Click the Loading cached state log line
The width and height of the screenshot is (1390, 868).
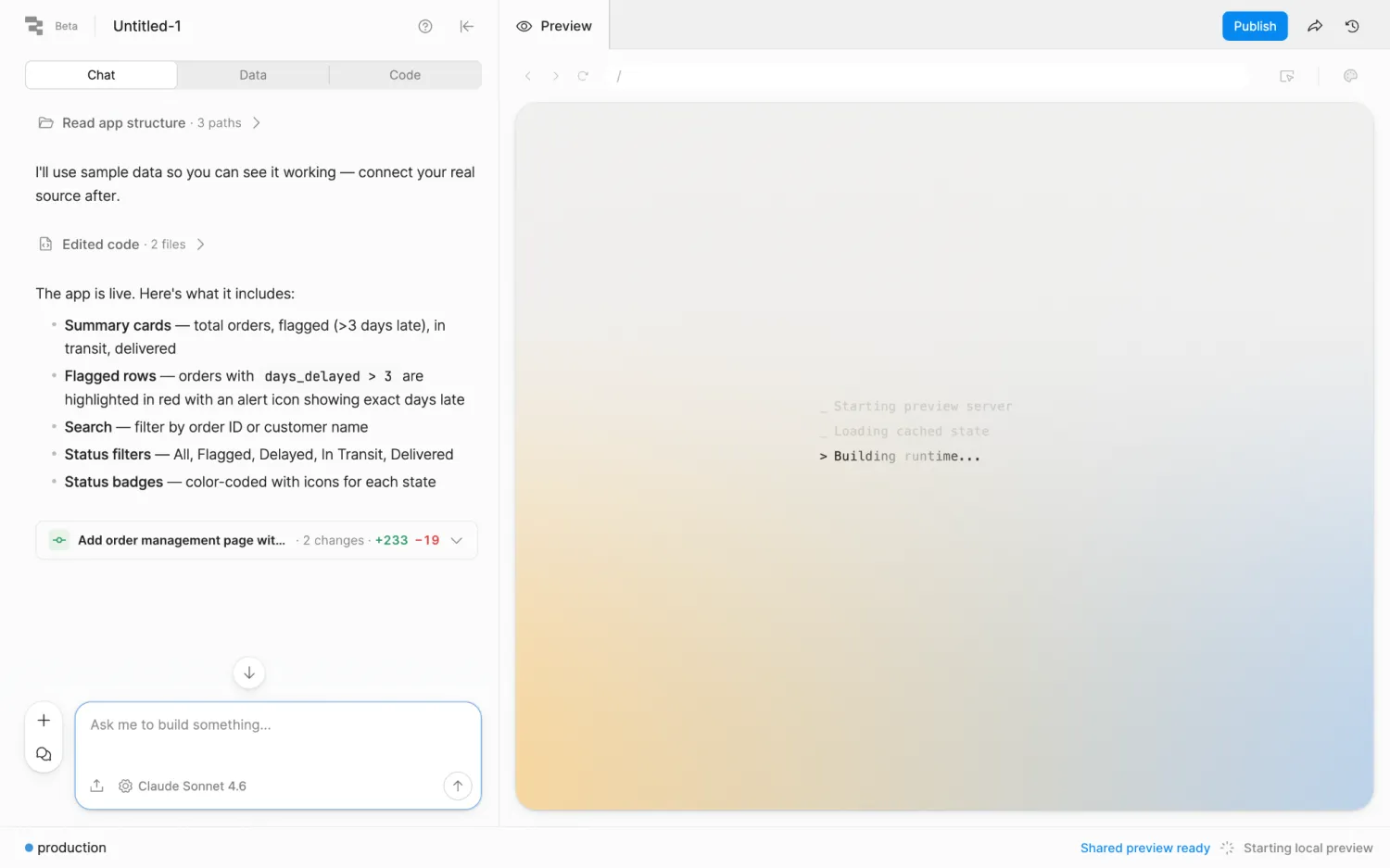coord(904,431)
